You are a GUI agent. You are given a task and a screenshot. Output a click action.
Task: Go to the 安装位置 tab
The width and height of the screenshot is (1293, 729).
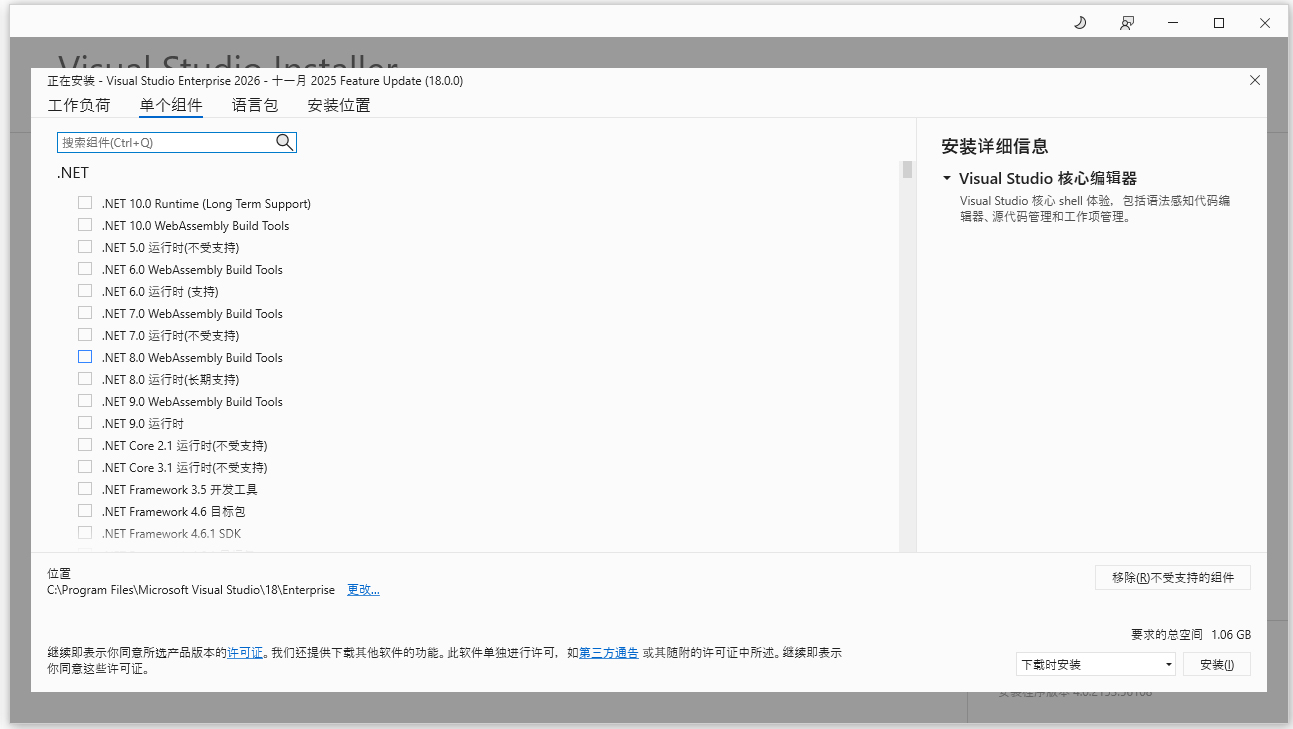pyautogui.click(x=339, y=105)
